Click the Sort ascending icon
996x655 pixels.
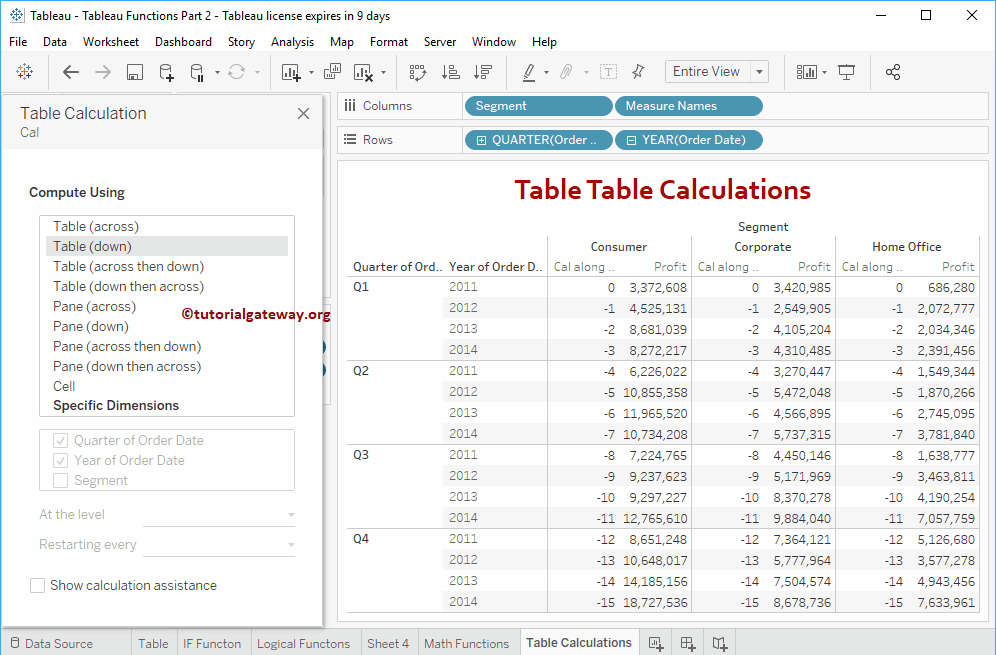pyautogui.click(x=451, y=72)
